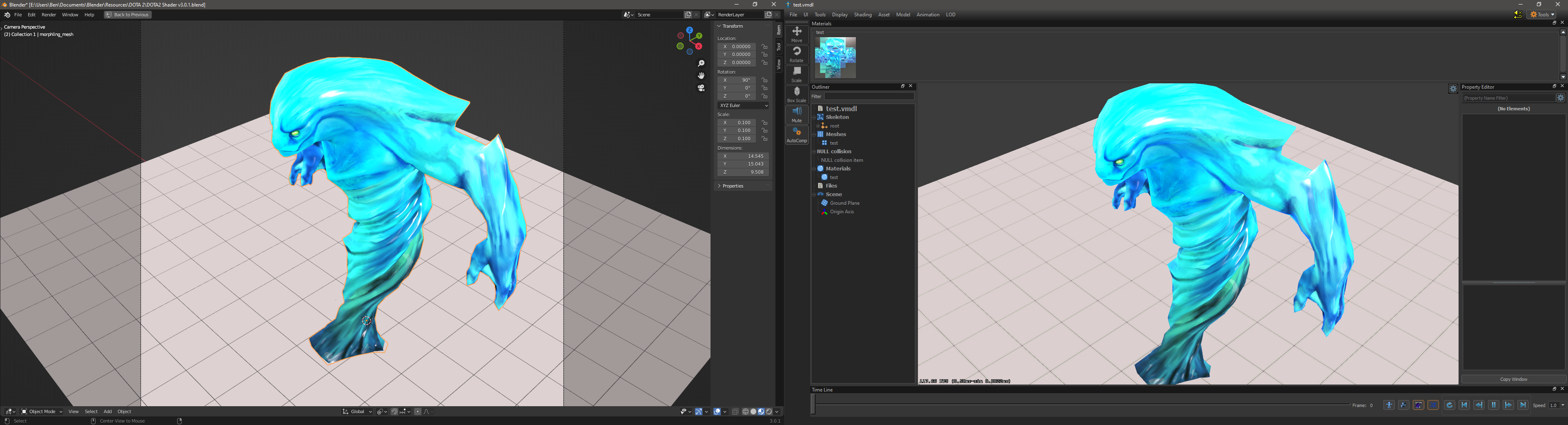
Task: Toggle viewport gizmo display icon
Action: click(x=699, y=412)
